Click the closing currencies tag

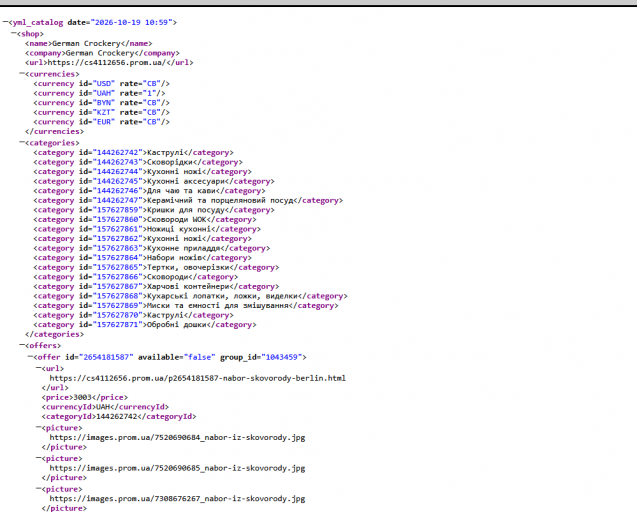54,132
